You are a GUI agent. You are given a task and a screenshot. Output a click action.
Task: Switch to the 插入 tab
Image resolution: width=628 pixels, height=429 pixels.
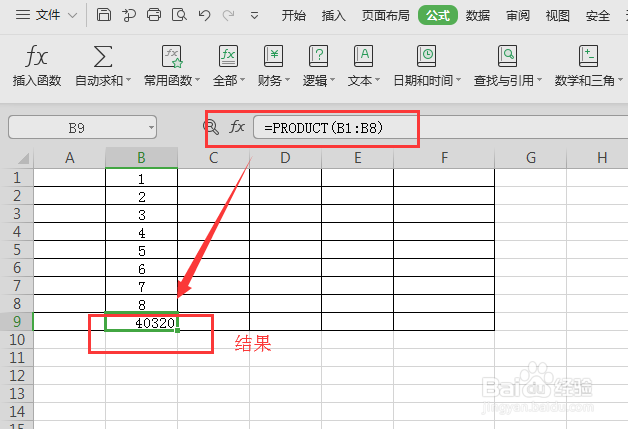point(333,16)
